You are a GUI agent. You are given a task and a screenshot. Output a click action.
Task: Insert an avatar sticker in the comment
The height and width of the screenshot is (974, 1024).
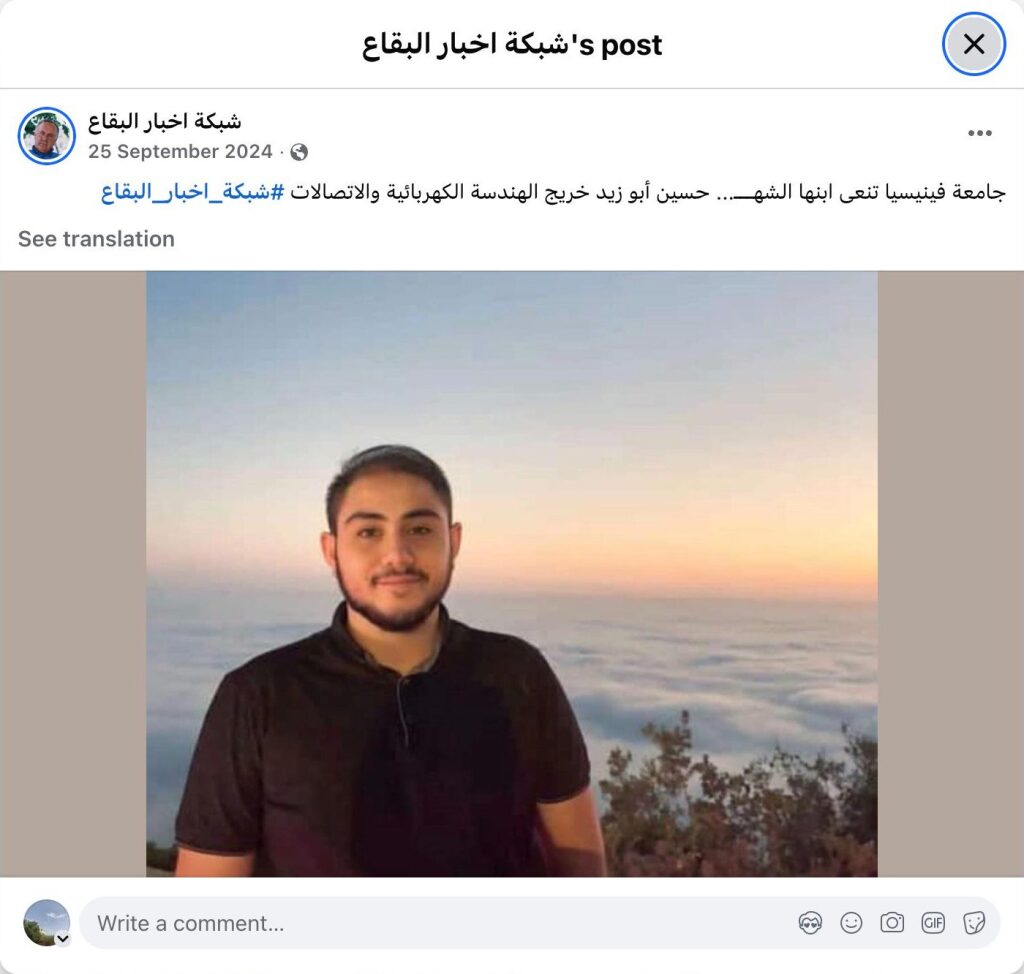click(810, 923)
